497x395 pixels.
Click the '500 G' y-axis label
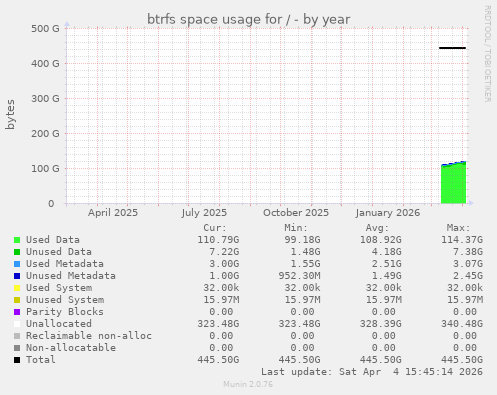coord(45,28)
